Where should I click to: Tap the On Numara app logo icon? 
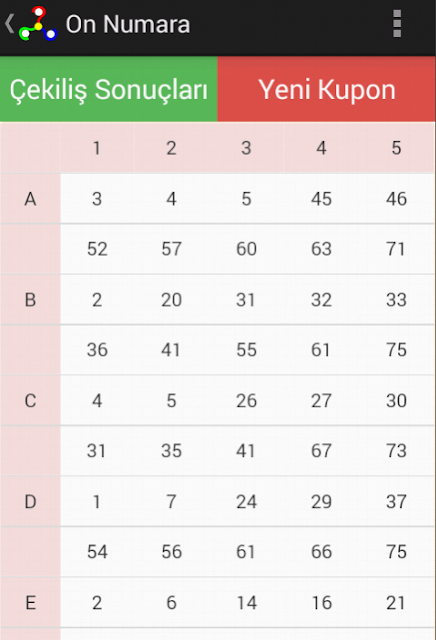38,24
